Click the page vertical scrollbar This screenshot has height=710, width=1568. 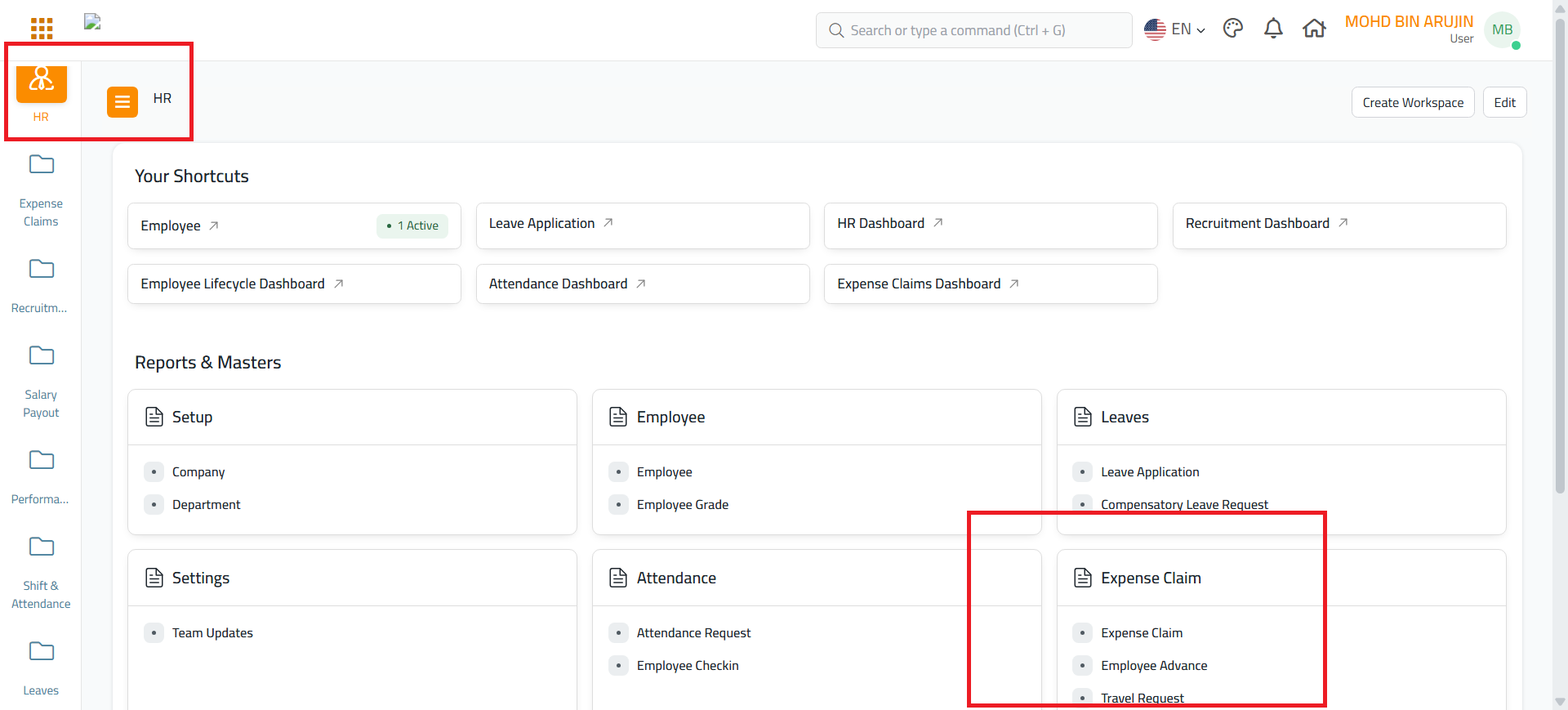coord(1560,245)
